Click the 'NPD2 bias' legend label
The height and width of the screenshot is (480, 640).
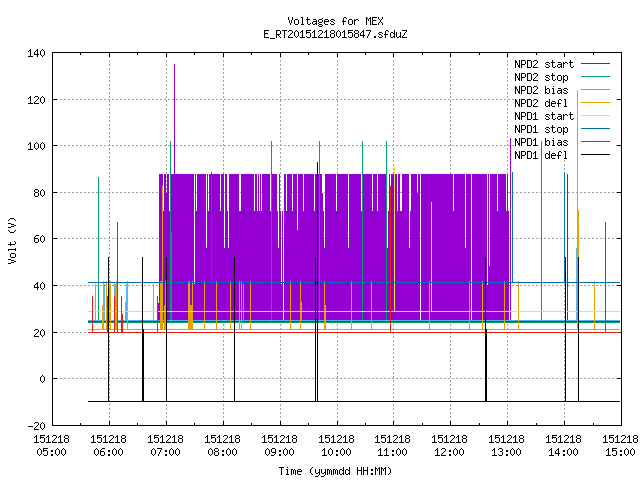[x=541, y=90]
